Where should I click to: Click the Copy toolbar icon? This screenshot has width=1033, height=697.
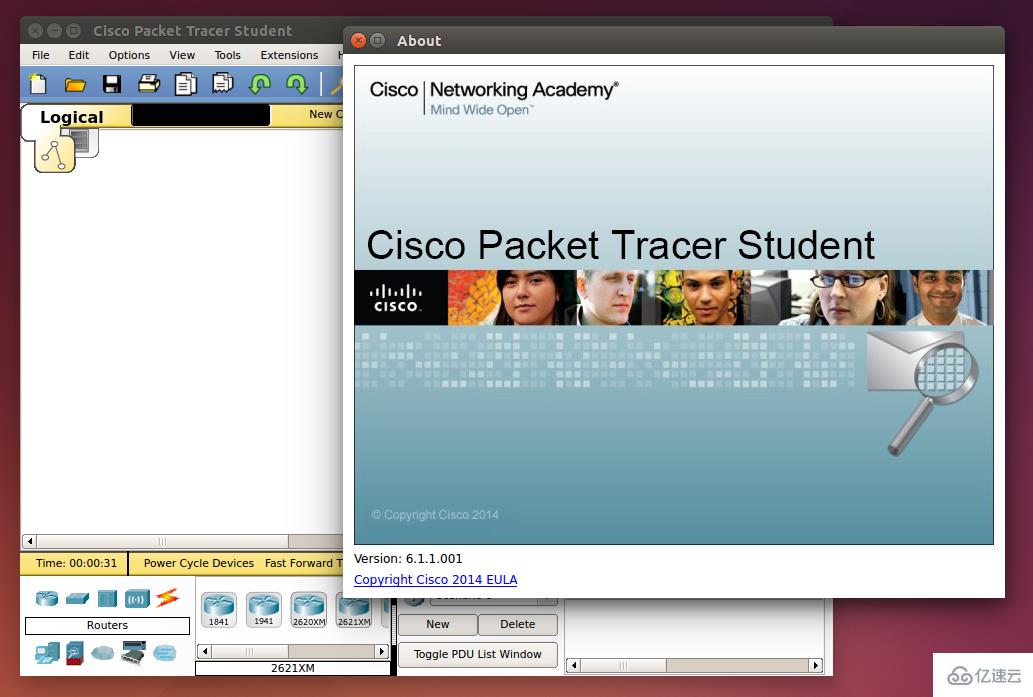(x=186, y=84)
